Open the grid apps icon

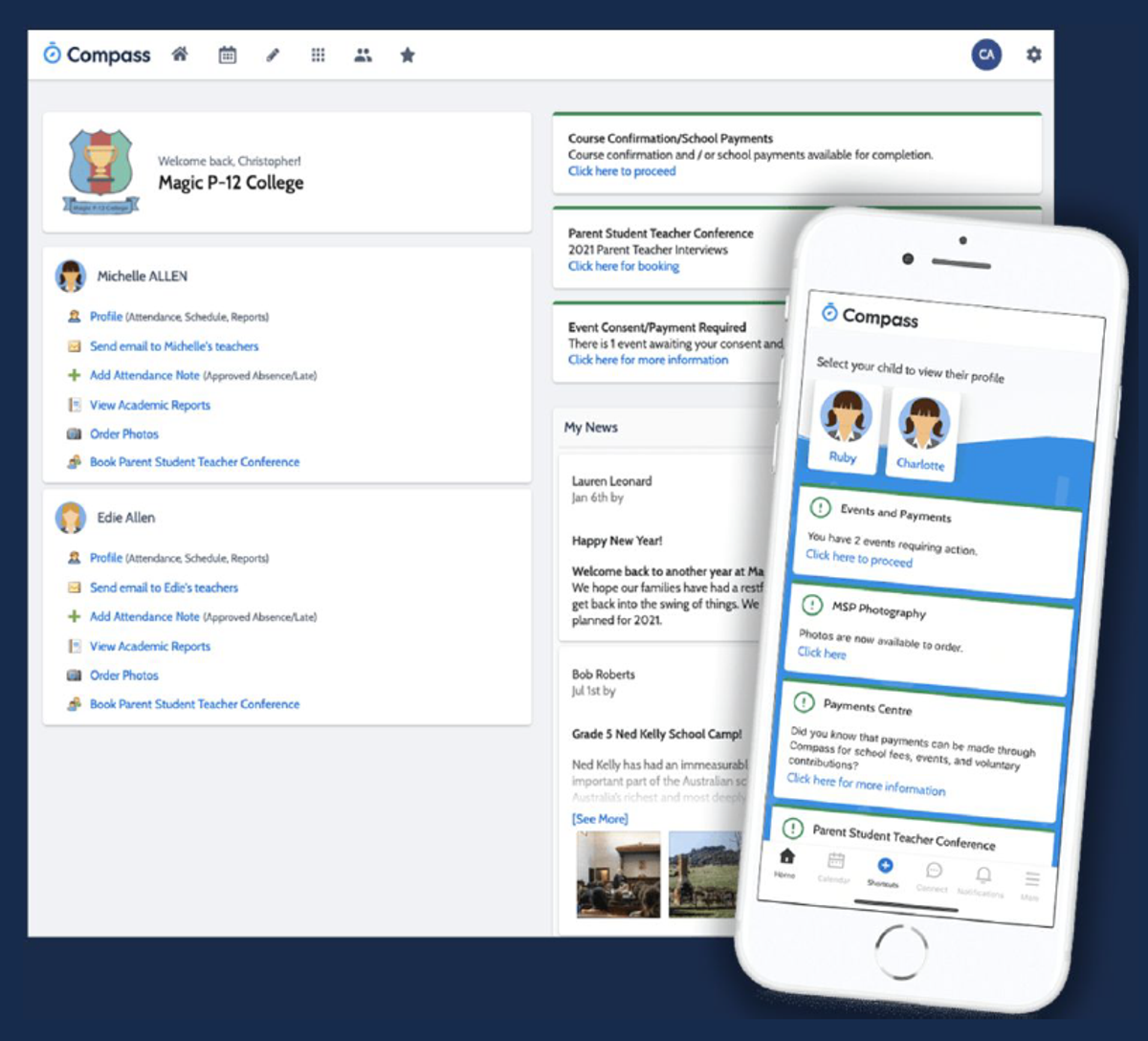318,55
